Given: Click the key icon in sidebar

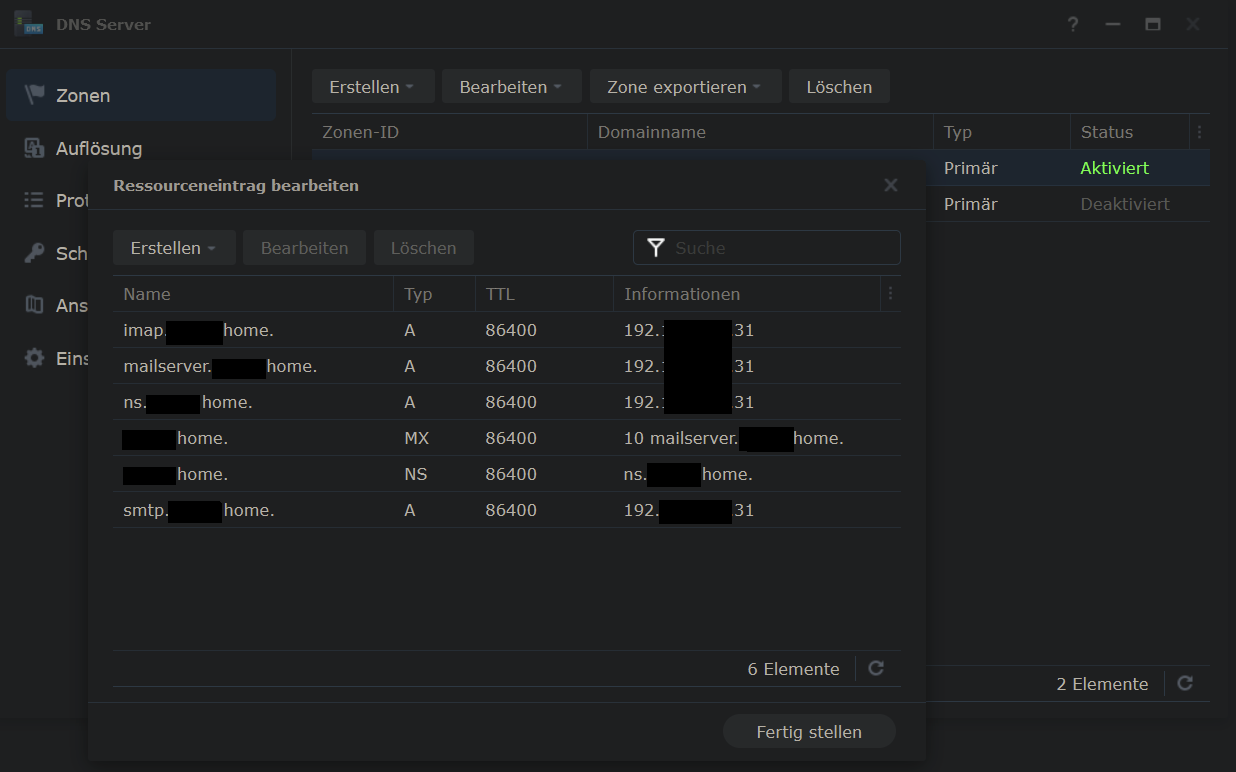Looking at the screenshot, I should pyautogui.click(x=35, y=253).
